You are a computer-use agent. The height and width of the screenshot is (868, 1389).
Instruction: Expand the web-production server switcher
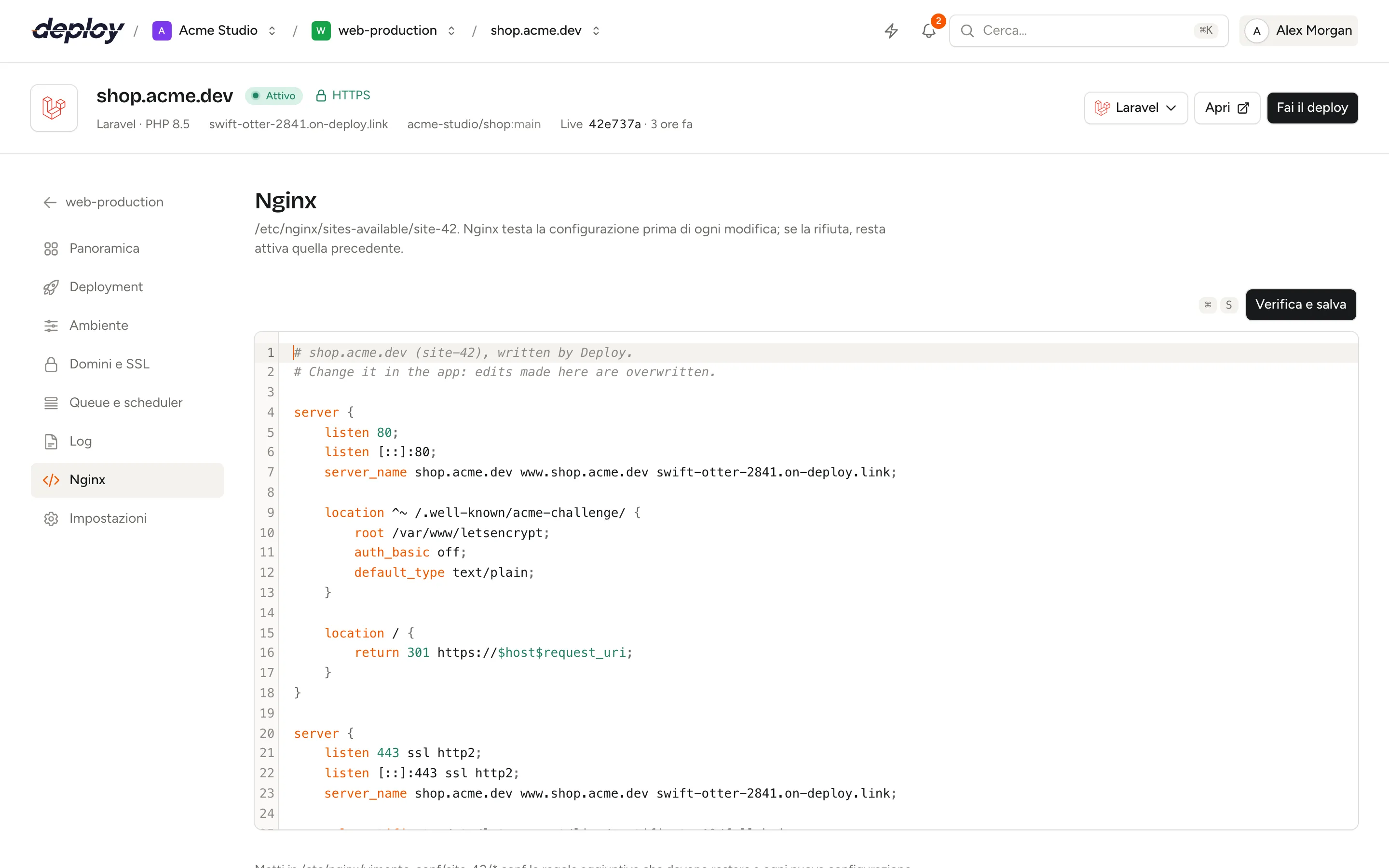451,30
